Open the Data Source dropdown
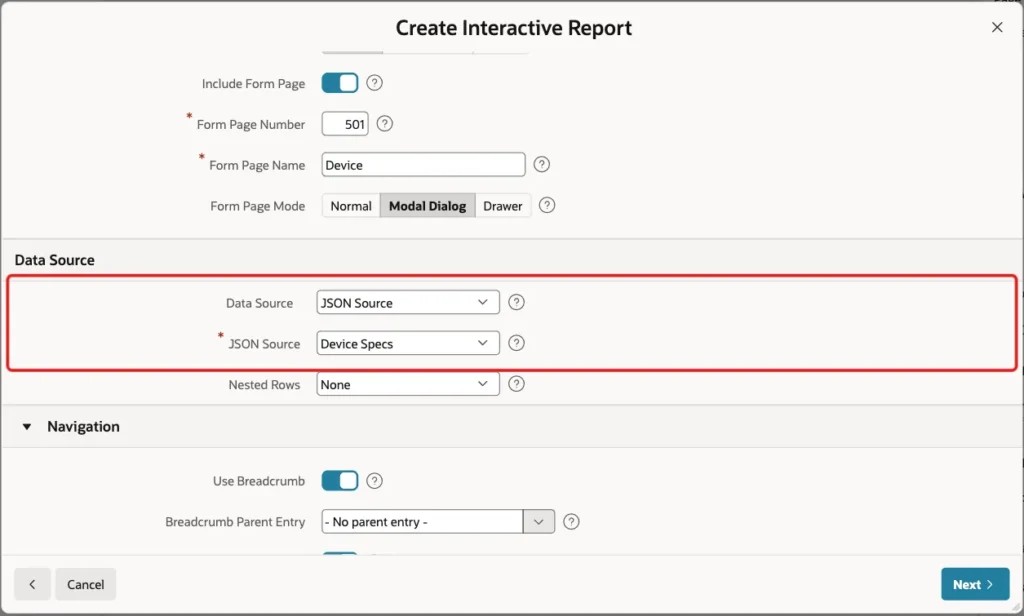1024x616 pixels. [408, 302]
